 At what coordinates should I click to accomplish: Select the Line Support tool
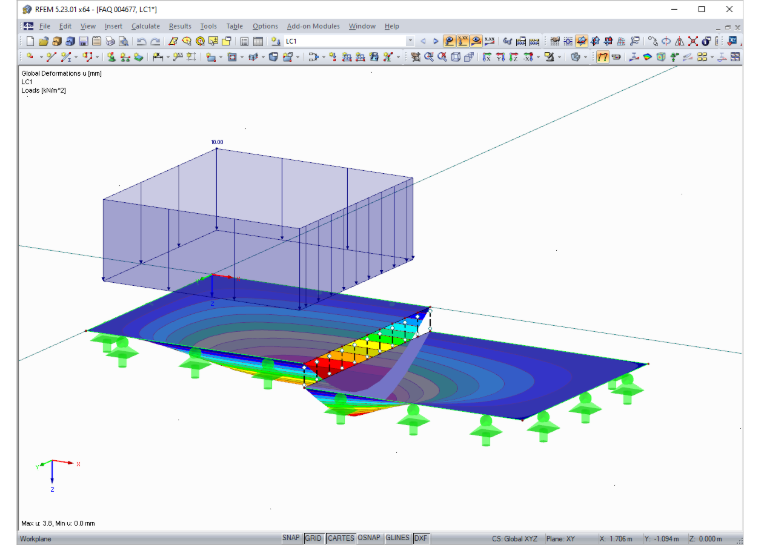tap(125, 57)
